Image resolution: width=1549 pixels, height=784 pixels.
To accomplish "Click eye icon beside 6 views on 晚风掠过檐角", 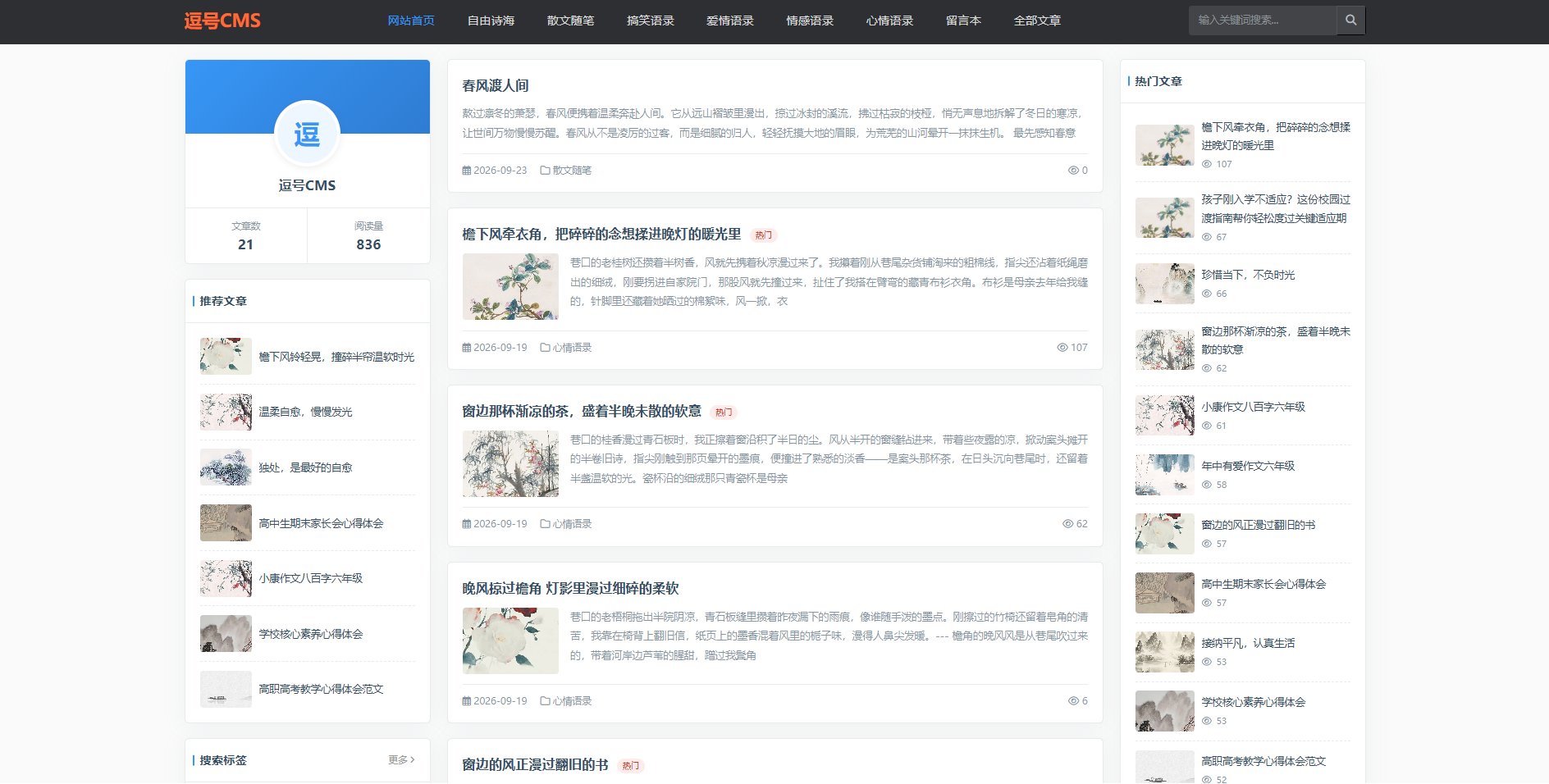I will pos(1073,701).
